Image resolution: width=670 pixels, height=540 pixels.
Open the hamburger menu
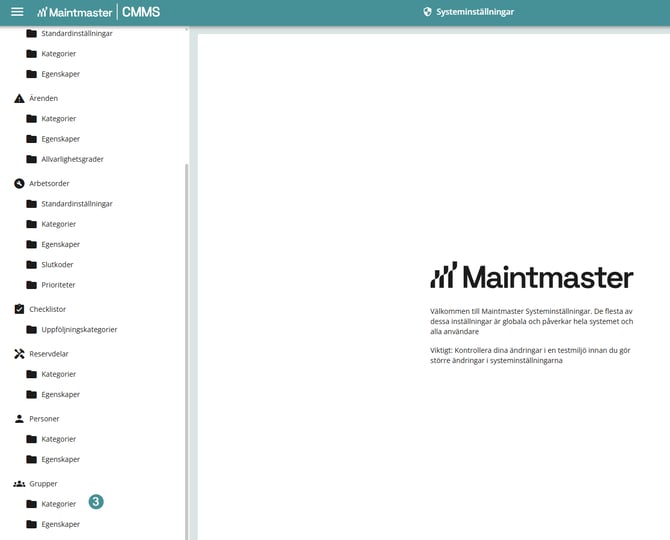(17, 12)
